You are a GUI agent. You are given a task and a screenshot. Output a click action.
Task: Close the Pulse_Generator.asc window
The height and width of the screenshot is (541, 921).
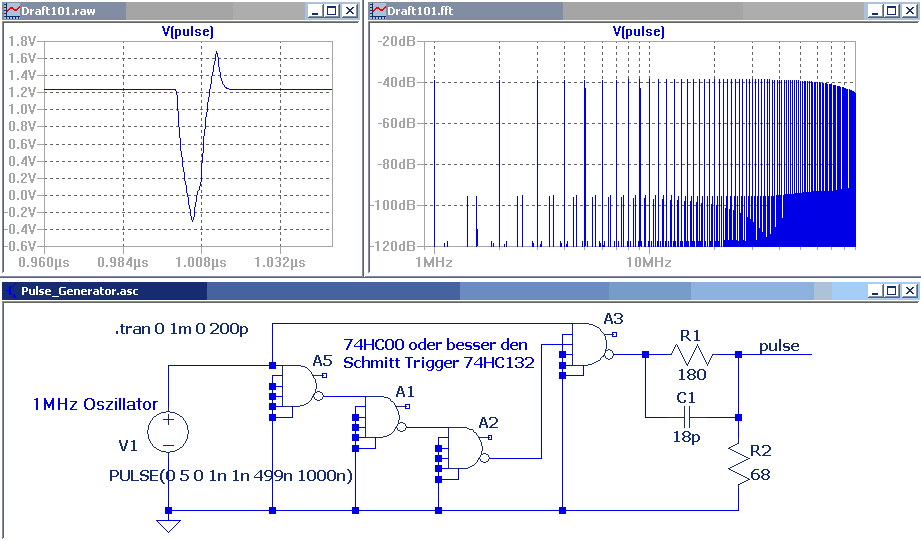pos(910,291)
